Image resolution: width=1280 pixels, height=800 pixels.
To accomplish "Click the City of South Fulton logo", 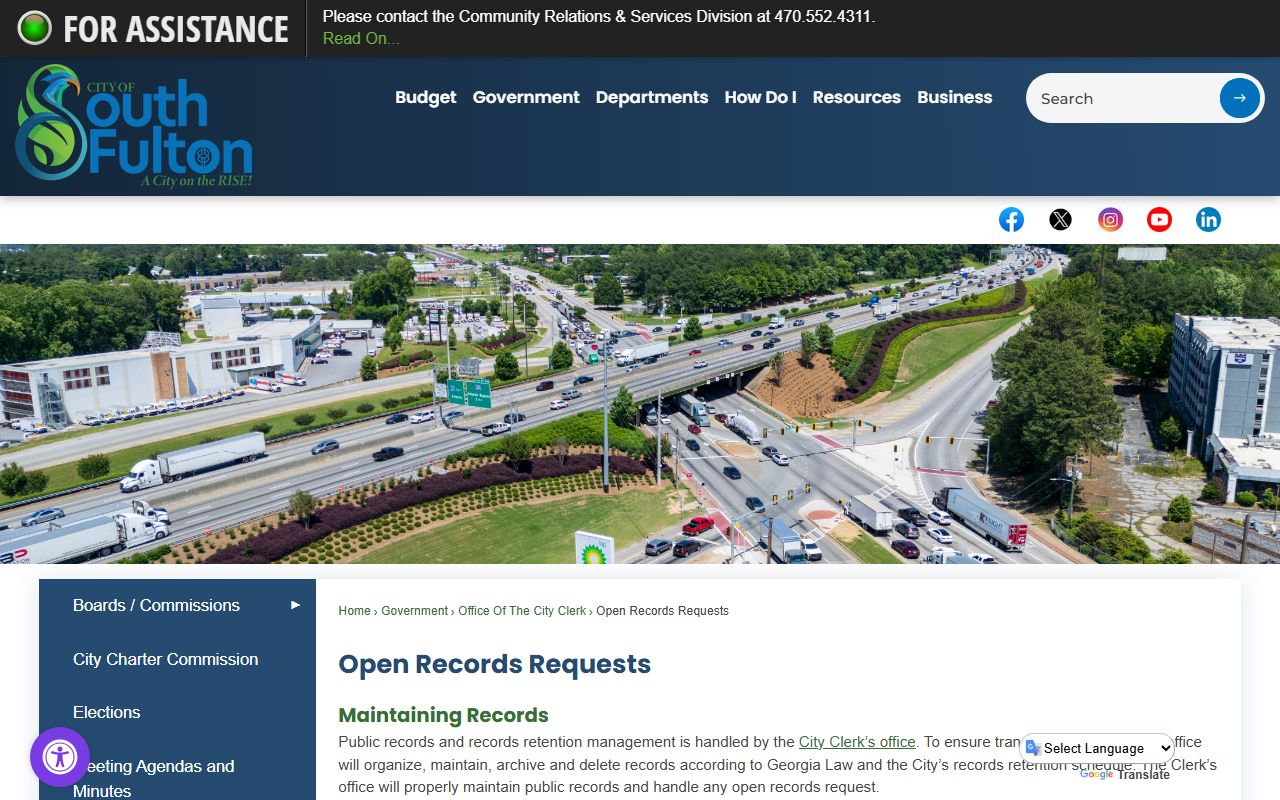I will coord(134,125).
